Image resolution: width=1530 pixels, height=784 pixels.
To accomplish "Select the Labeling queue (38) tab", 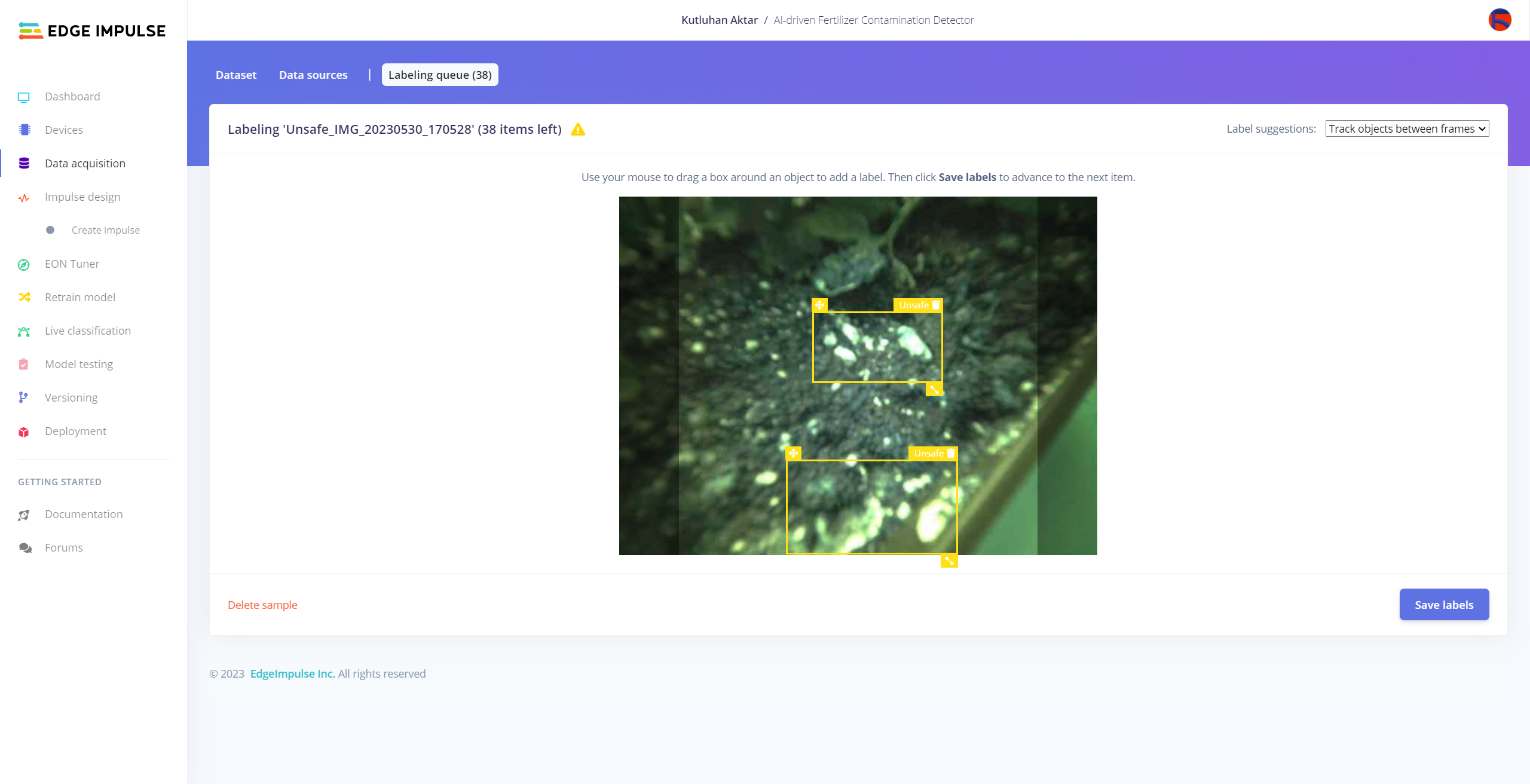I will pyautogui.click(x=440, y=75).
